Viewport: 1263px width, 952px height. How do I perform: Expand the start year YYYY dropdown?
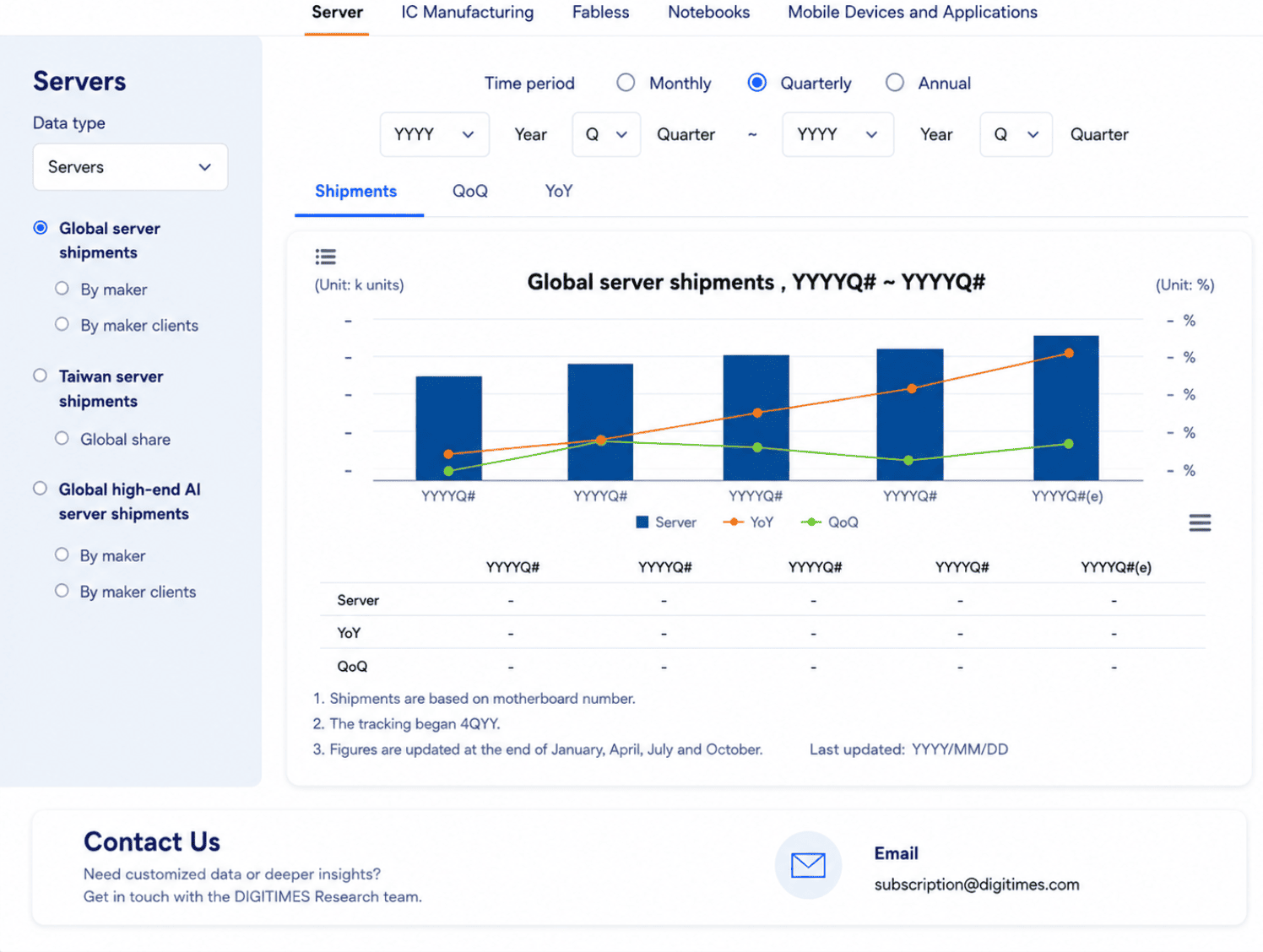click(435, 134)
